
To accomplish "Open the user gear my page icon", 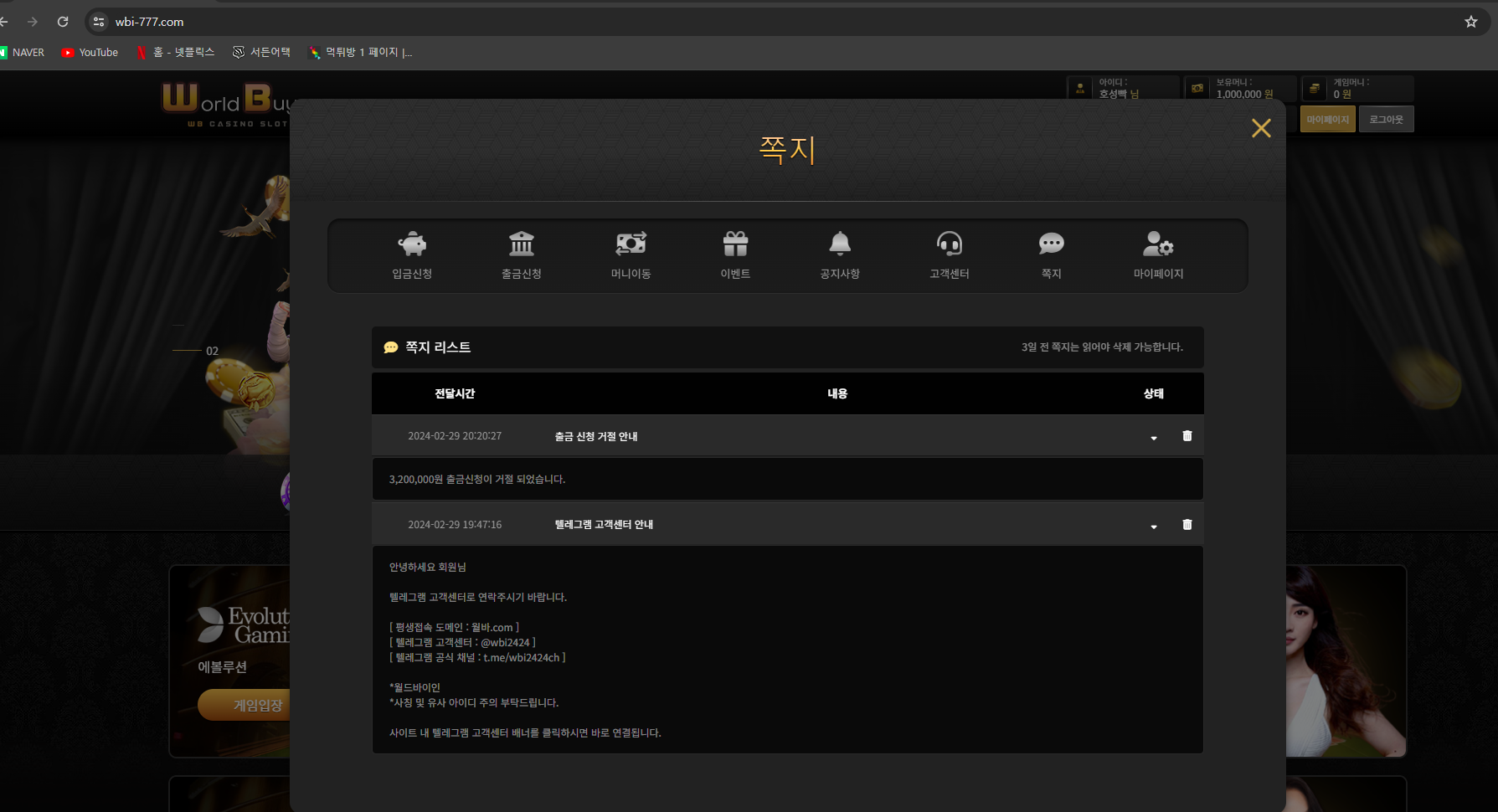I will 1158,244.
